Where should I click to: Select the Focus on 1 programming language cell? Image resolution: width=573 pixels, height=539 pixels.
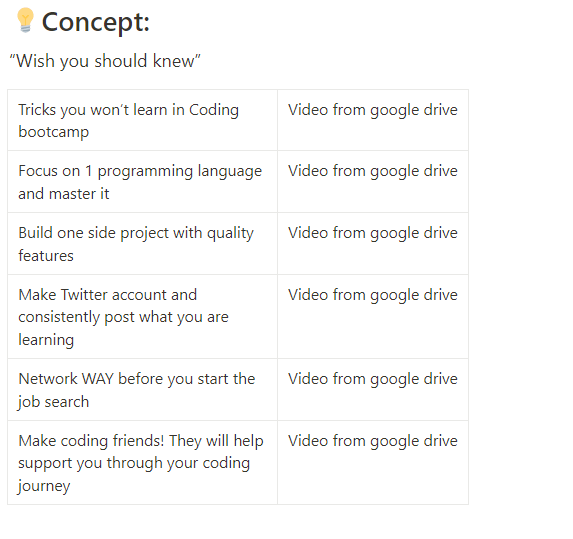click(x=143, y=182)
